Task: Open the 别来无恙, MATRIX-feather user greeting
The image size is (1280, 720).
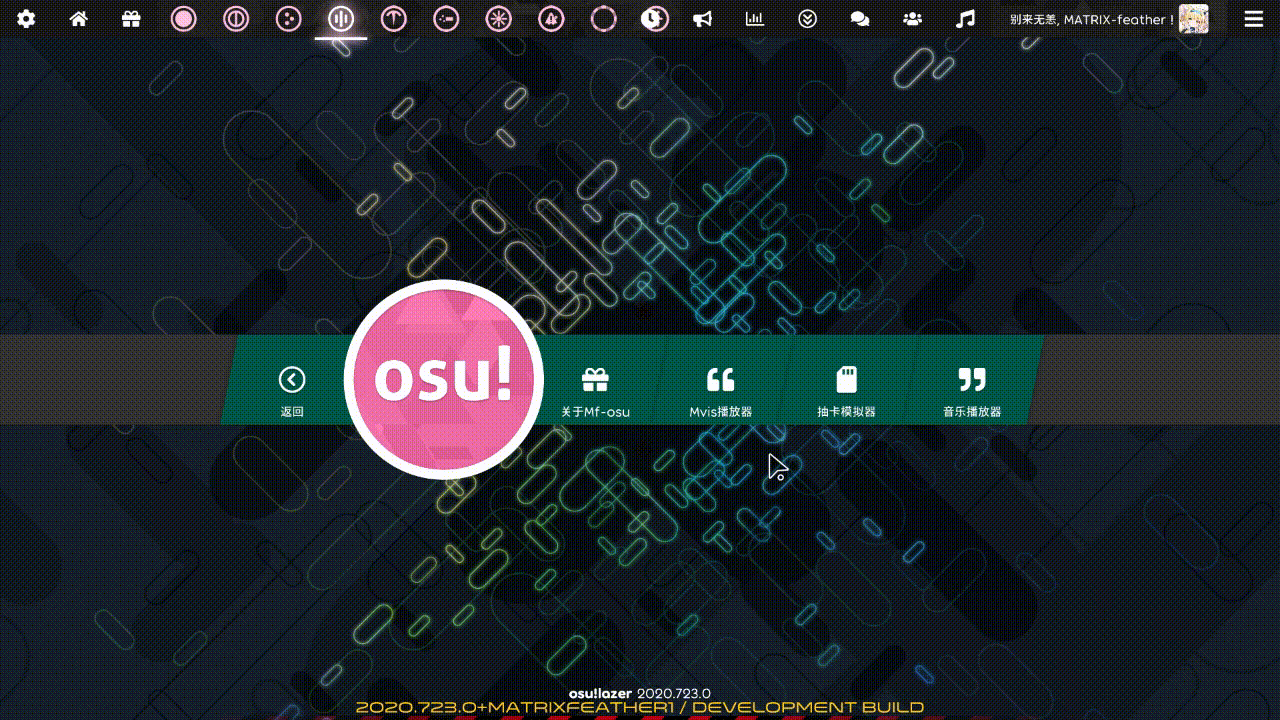Action: point(1091,19)
